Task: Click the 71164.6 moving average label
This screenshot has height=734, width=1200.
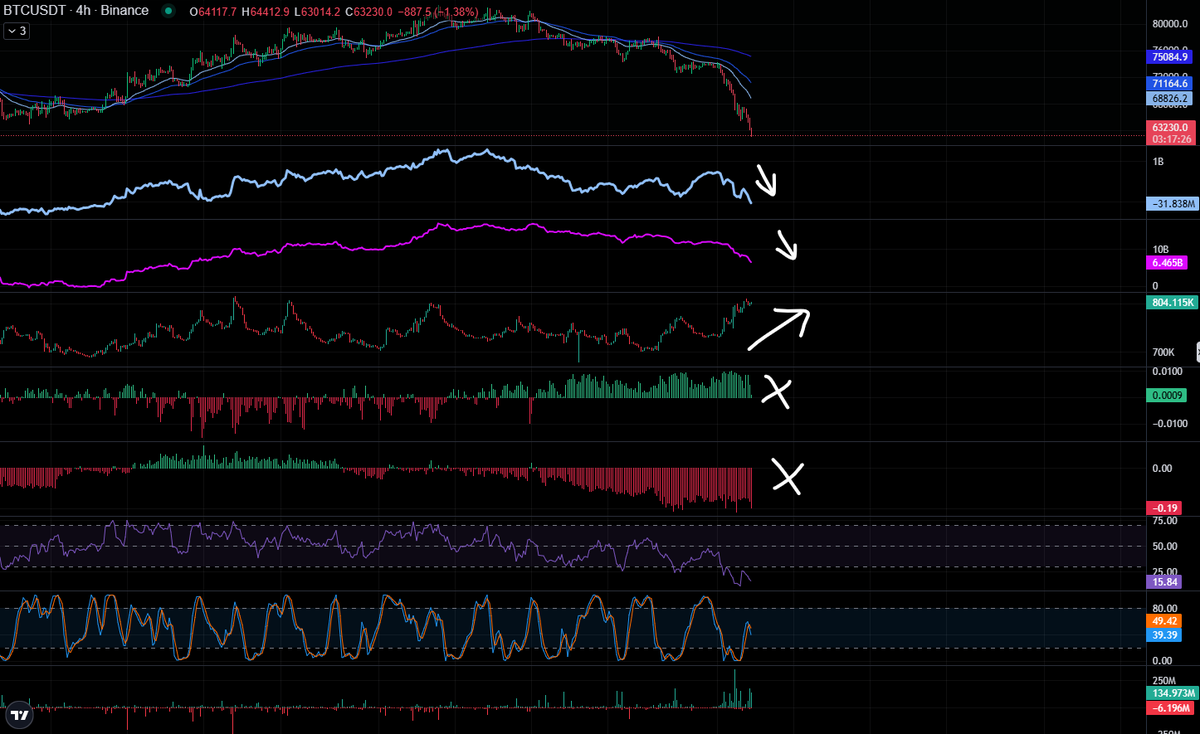Action: 1169,84
